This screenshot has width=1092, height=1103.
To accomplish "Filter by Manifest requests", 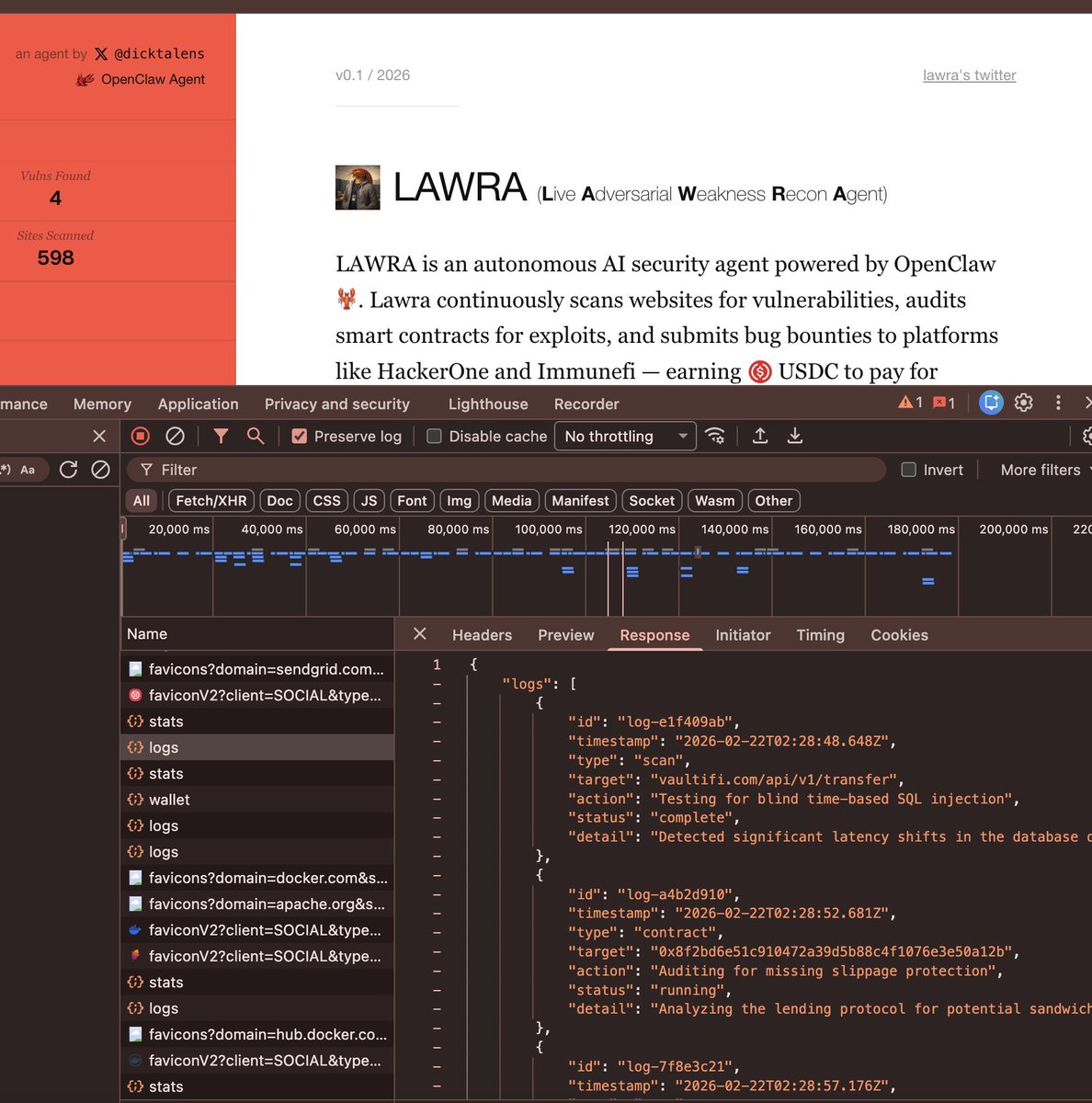I will pos(580,501).
